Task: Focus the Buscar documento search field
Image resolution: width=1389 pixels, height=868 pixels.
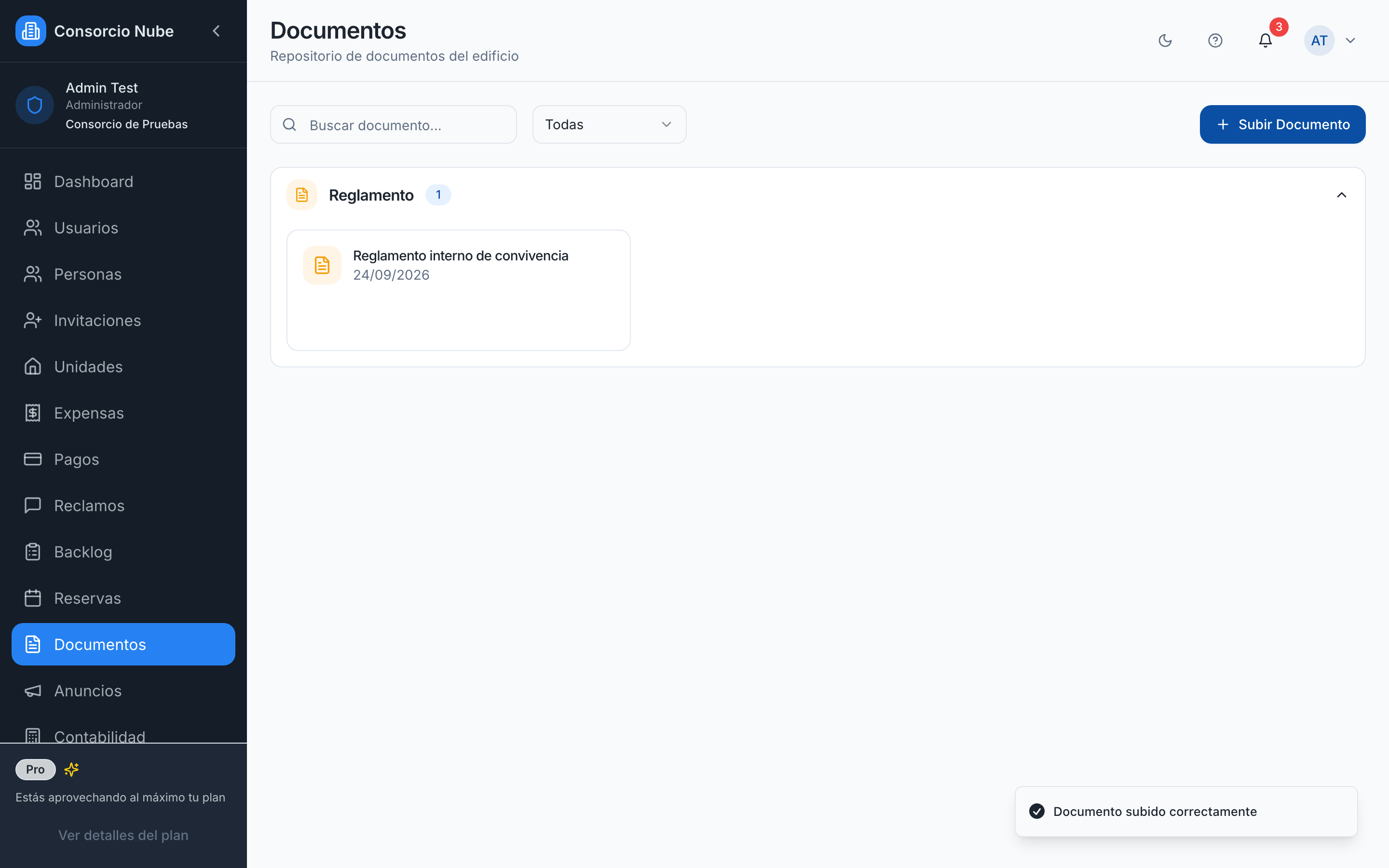Action: pos(393,124)
